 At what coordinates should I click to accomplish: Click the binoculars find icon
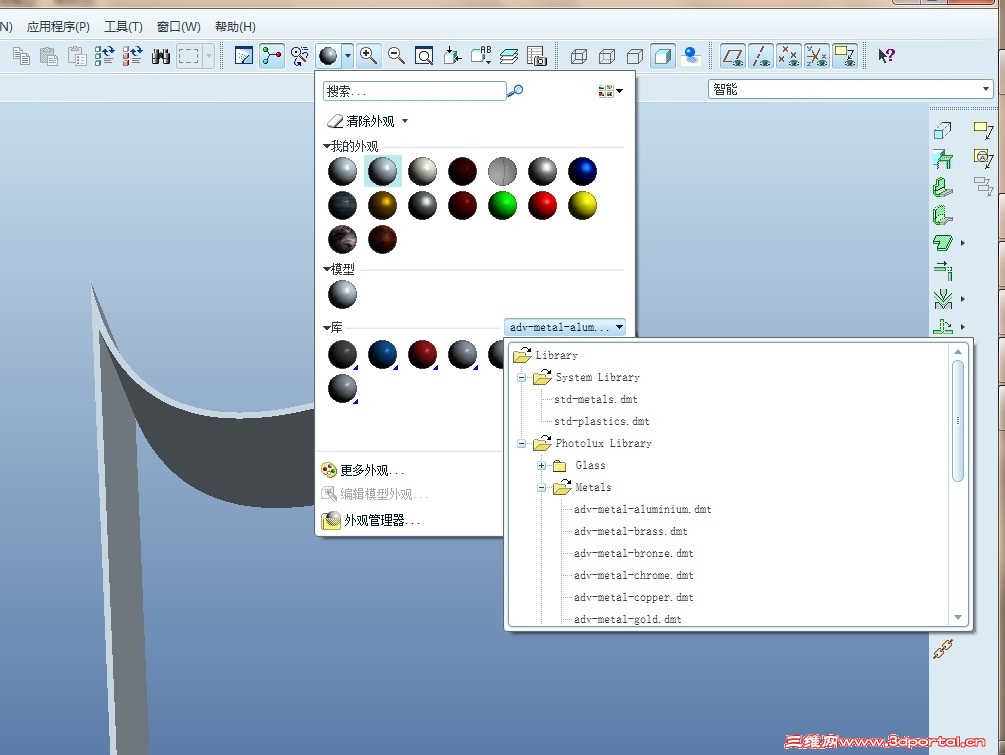(160, 56)
